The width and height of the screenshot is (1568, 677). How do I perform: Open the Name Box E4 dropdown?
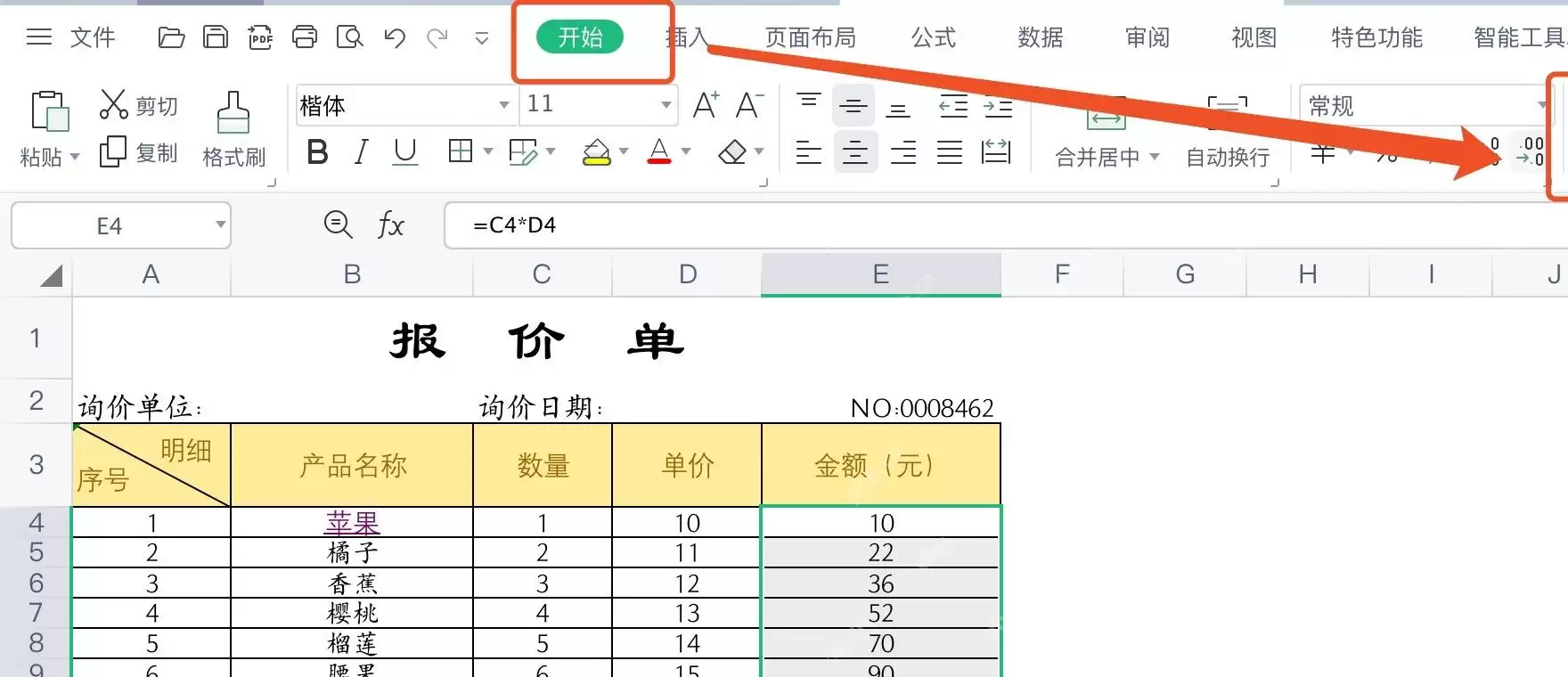tap(220, 224)
